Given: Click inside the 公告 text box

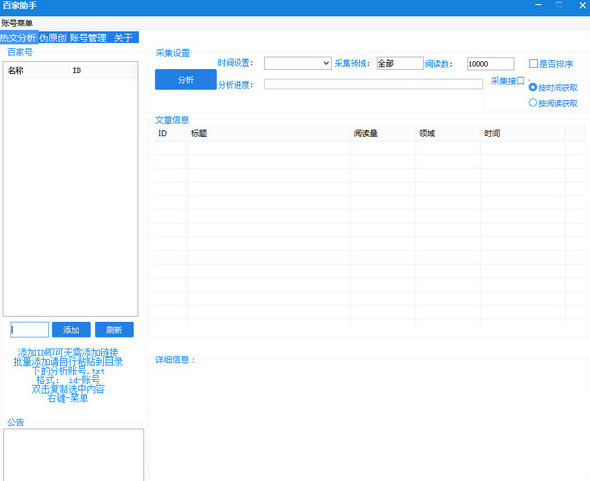Looking at the screenshot, I should pyautogui.click(x=74, y=454).
